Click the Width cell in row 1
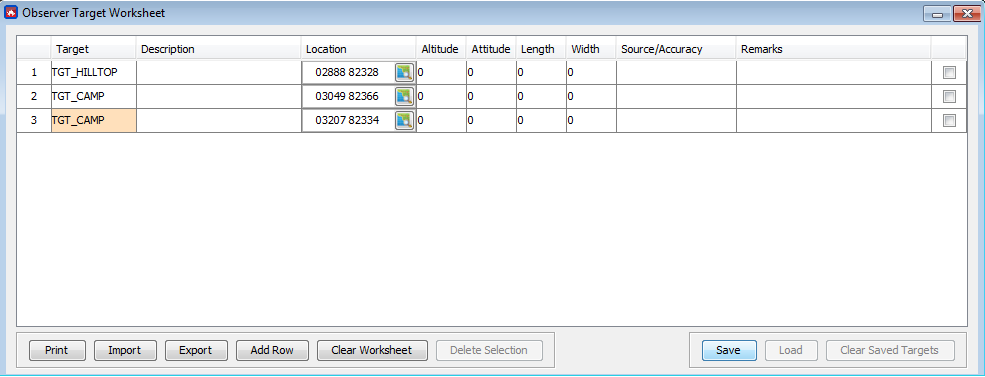The image size is (985, 377). (x=591, y=73)
